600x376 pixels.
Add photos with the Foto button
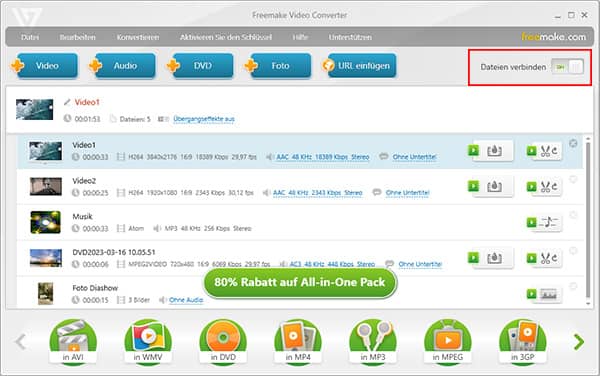[x=278, y=66]
